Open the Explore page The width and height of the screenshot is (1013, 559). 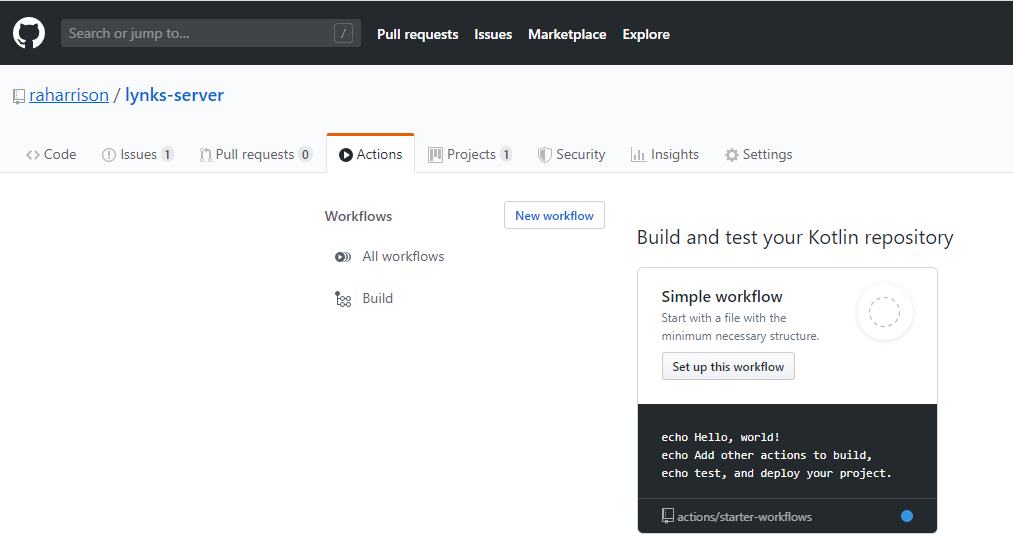(646, 34)
